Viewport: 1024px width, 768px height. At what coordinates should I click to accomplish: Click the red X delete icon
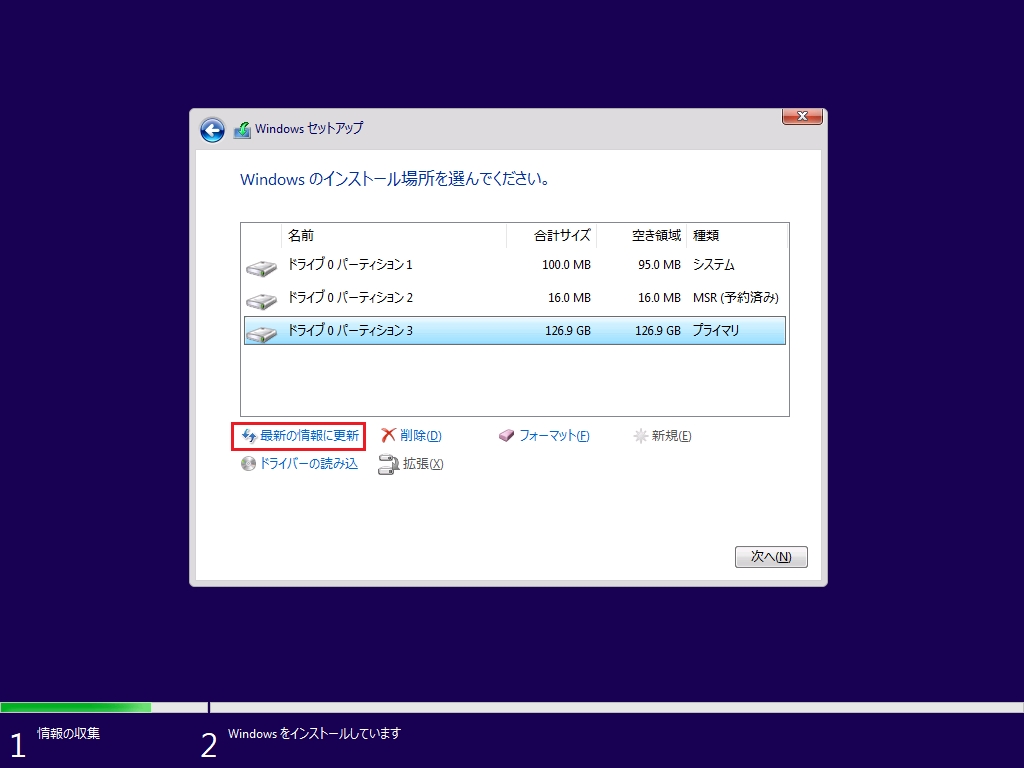pos(389,435)
